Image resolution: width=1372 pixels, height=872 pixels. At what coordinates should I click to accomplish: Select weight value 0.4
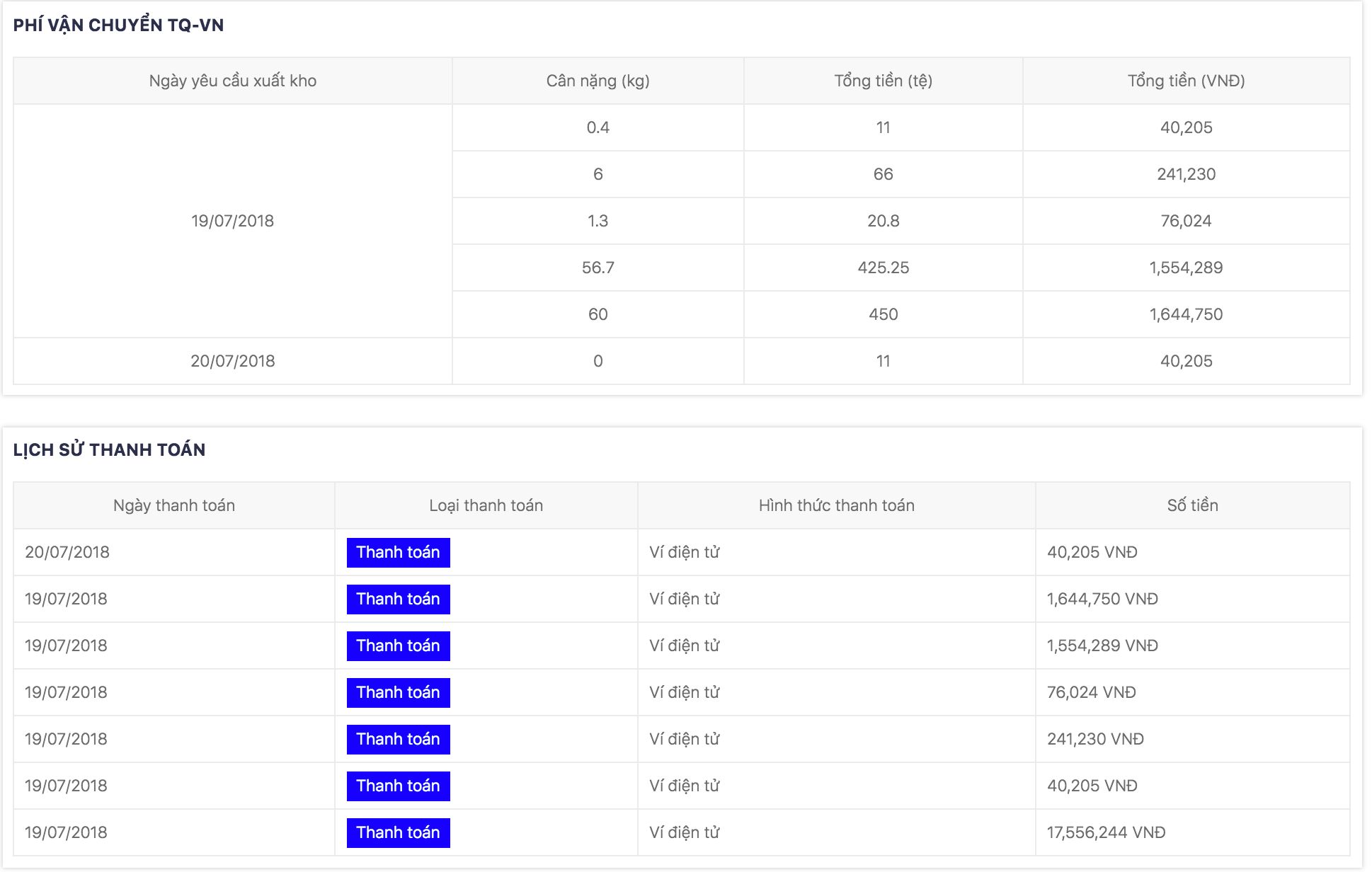pyautogui.click(x=598, y=127)
